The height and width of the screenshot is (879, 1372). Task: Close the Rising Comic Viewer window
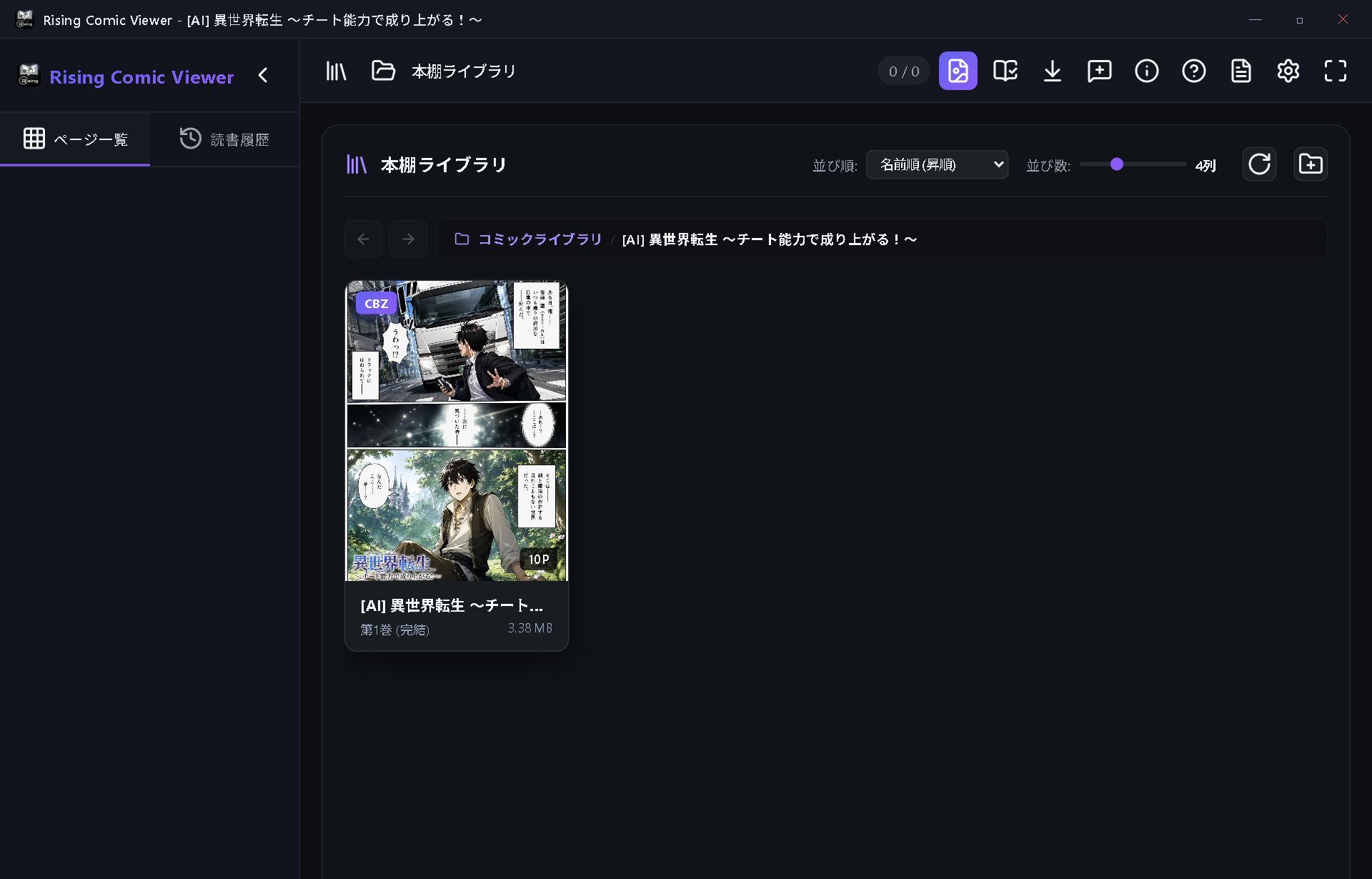[x=1343, y=19]
